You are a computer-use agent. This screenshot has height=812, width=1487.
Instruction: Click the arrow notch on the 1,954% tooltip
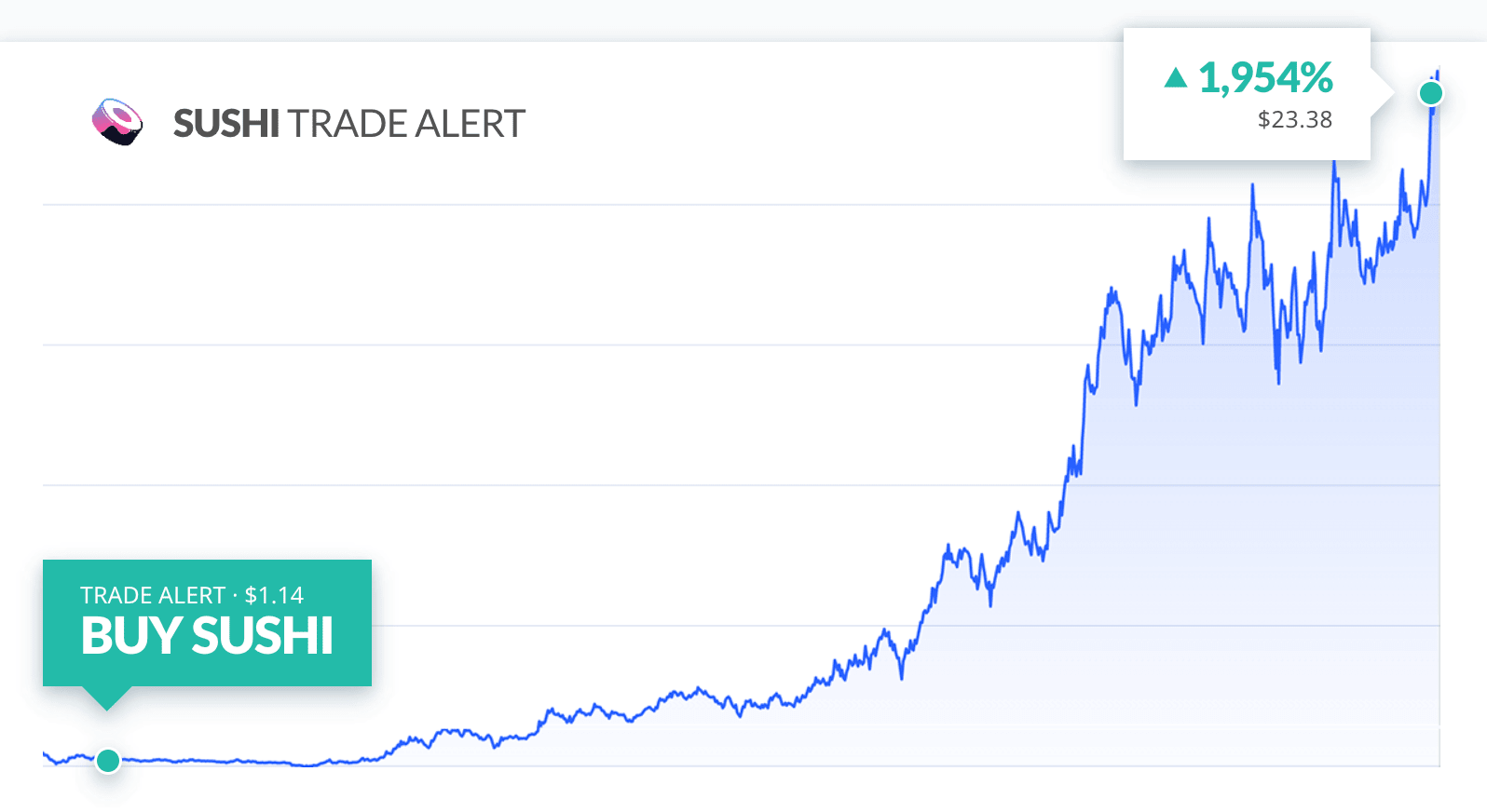(x=1382, y=93)
